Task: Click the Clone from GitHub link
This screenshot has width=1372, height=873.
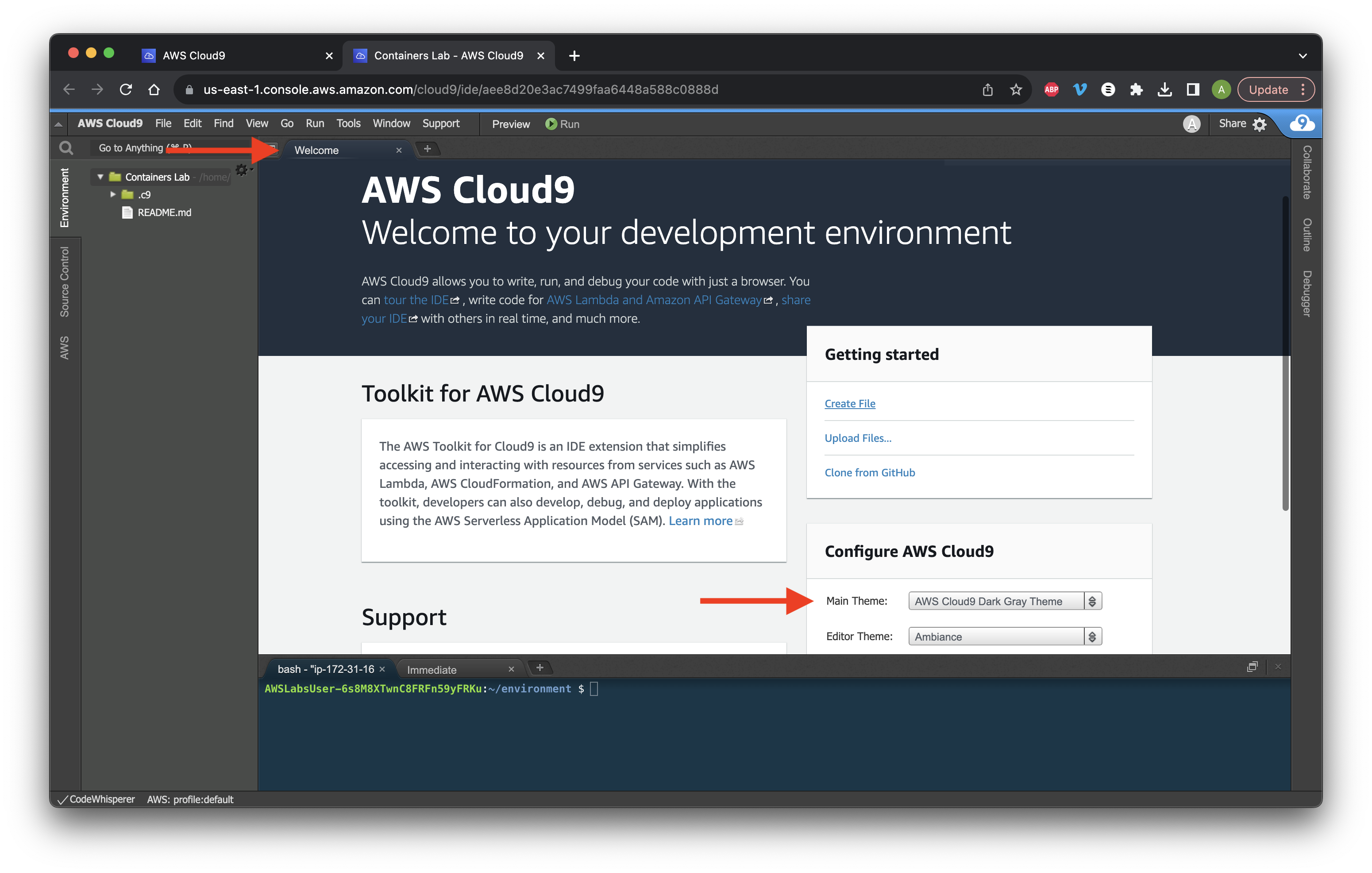Action: click(x=870, y=472)
